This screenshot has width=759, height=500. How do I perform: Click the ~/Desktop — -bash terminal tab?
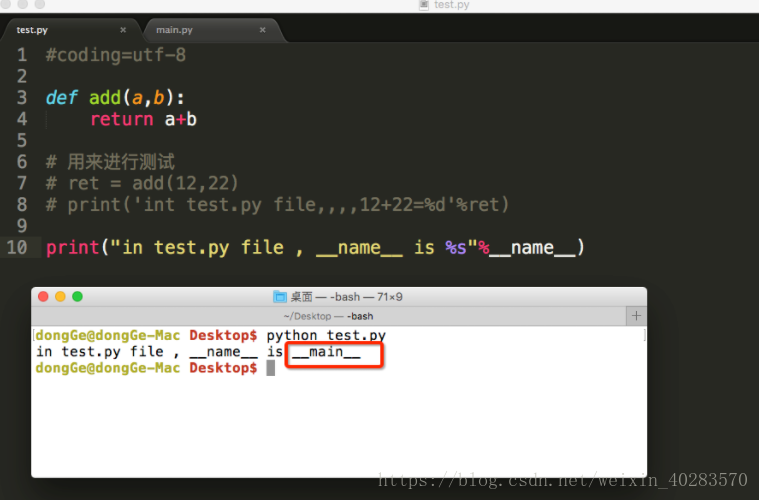328,316
